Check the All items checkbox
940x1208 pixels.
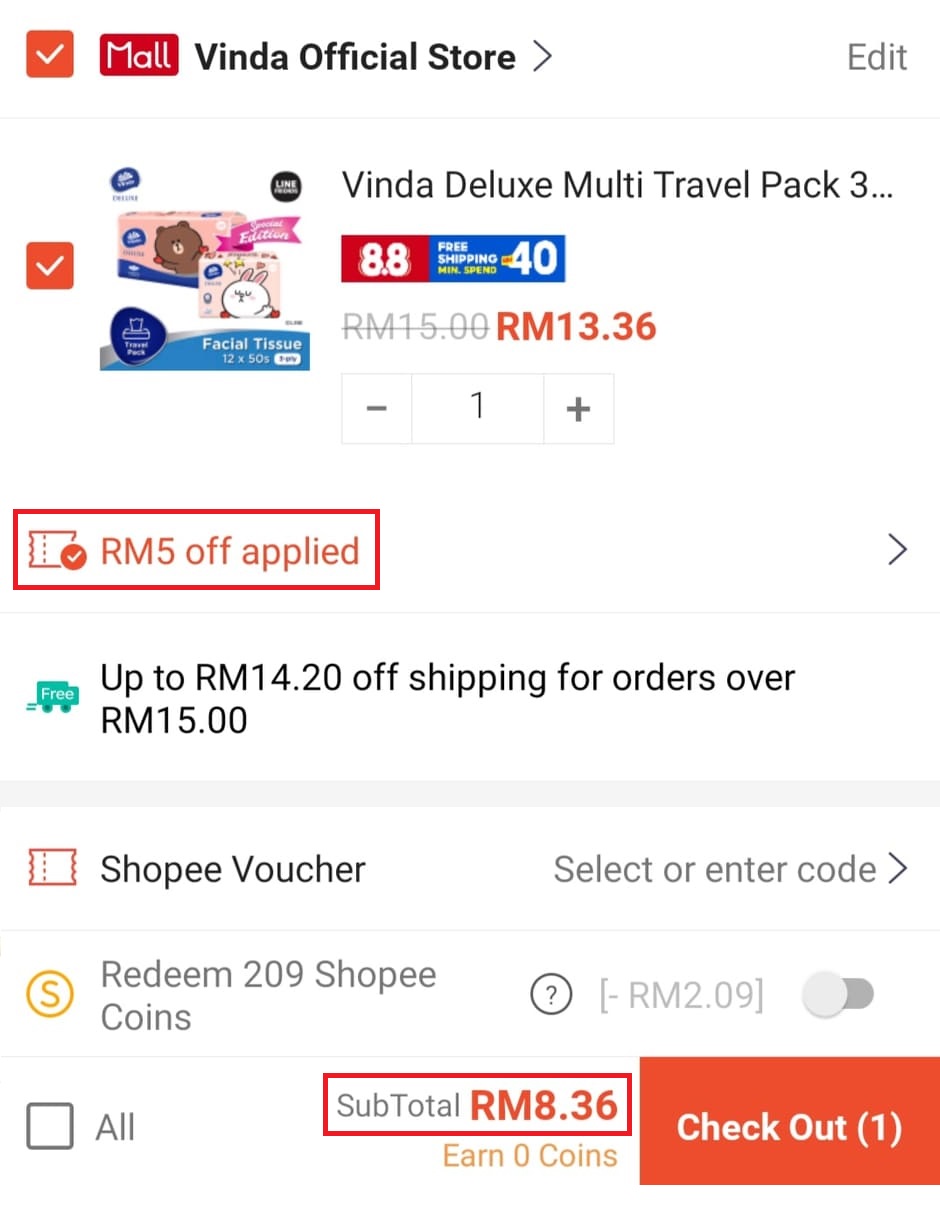click(x=50, y=1127)
